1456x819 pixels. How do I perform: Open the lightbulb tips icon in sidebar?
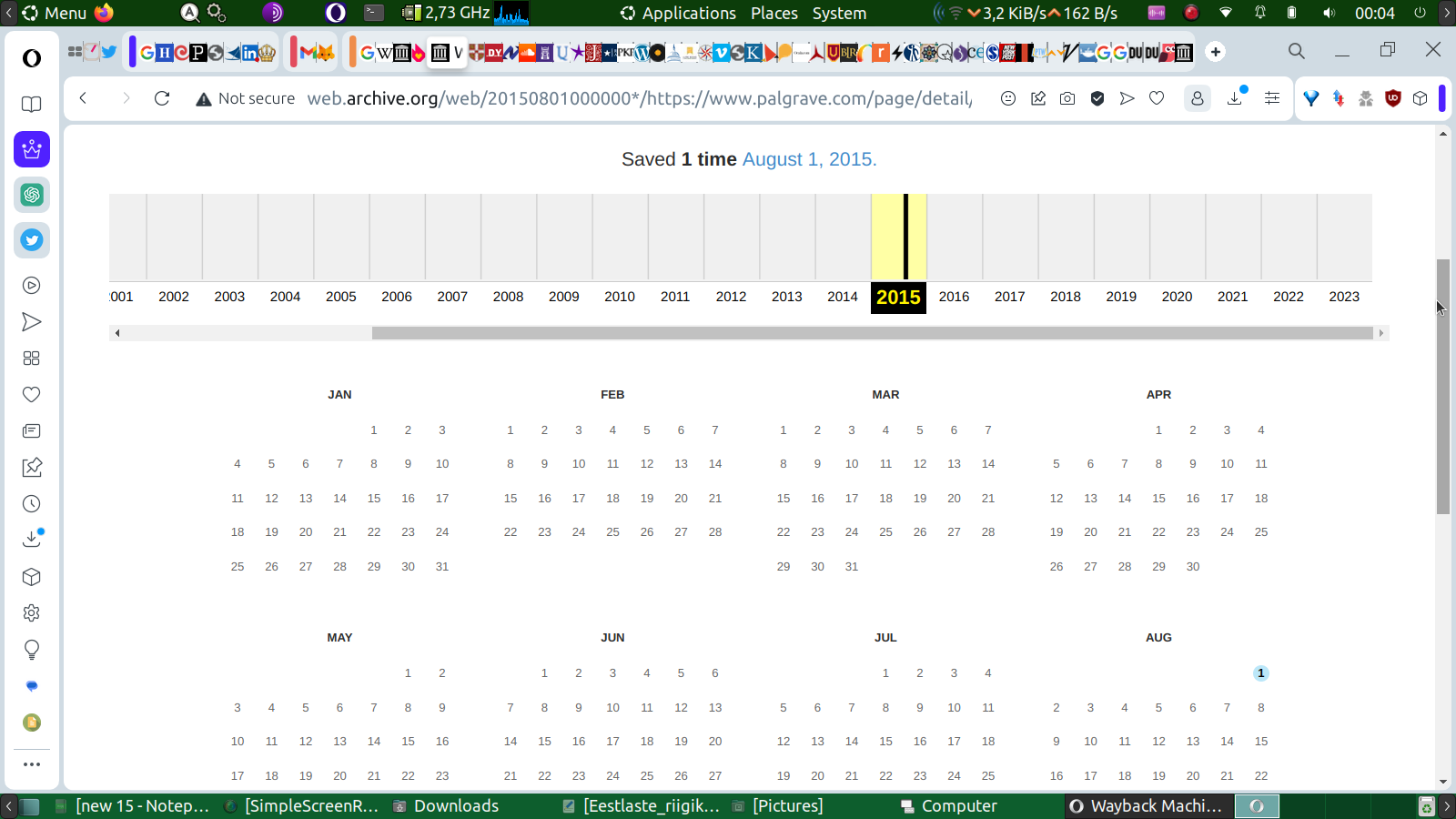coord(32,650)
